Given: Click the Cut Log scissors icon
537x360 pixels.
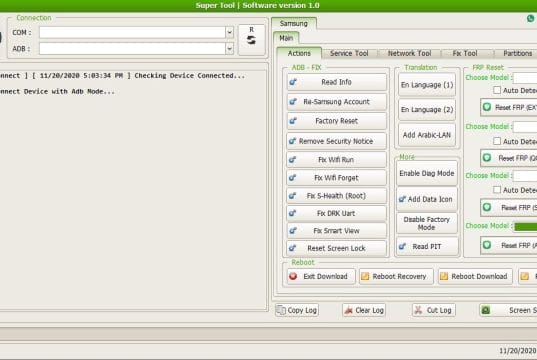Looking at the screenshot, I should point(418,310).
